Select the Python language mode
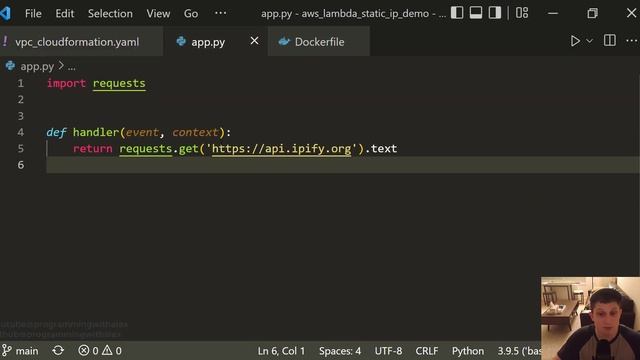The height and width of the screenshot is (360, 640). [x=468, y=351]
